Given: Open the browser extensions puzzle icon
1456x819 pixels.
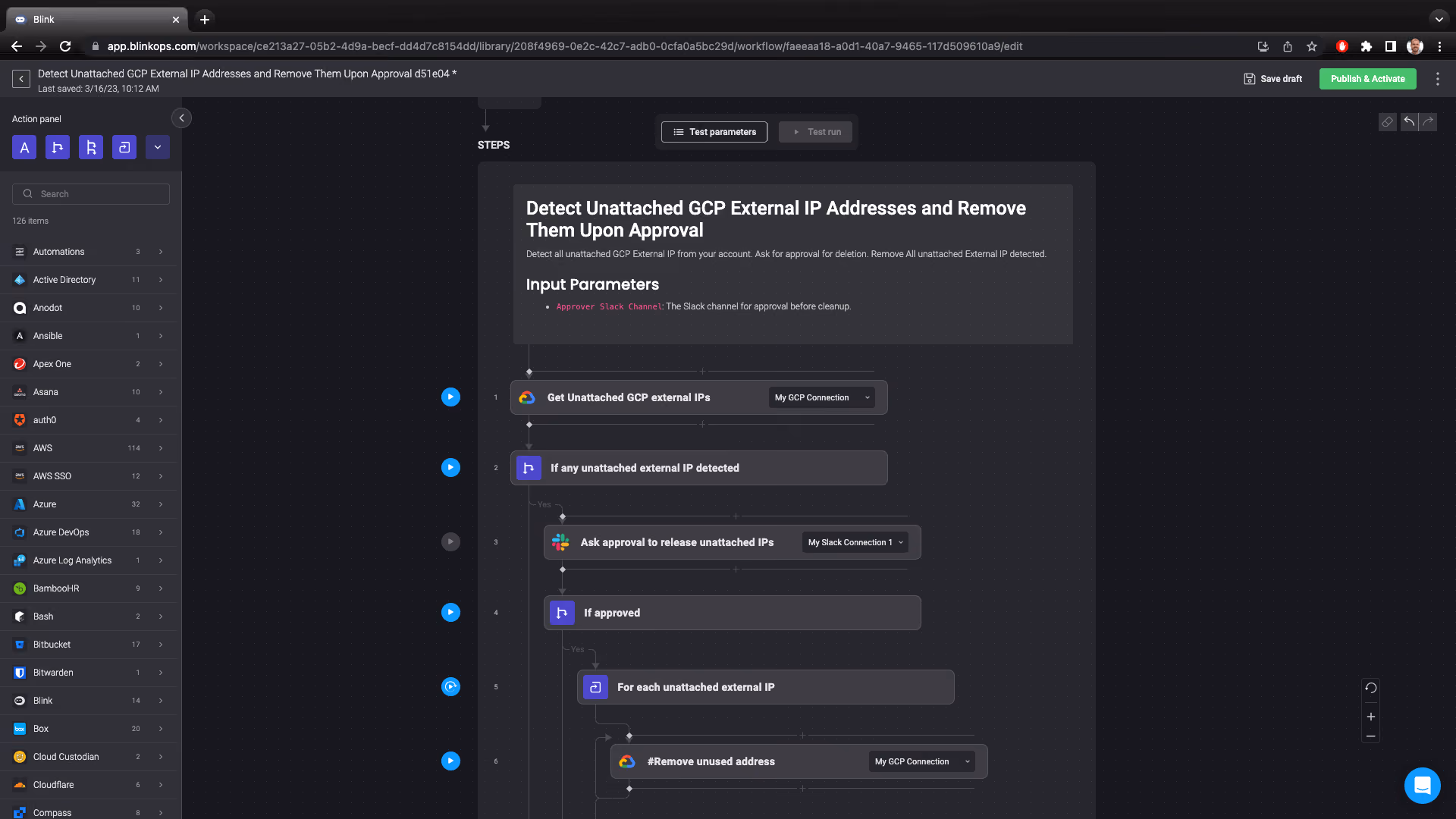Looking at the screenshot, I should 1367,46.
